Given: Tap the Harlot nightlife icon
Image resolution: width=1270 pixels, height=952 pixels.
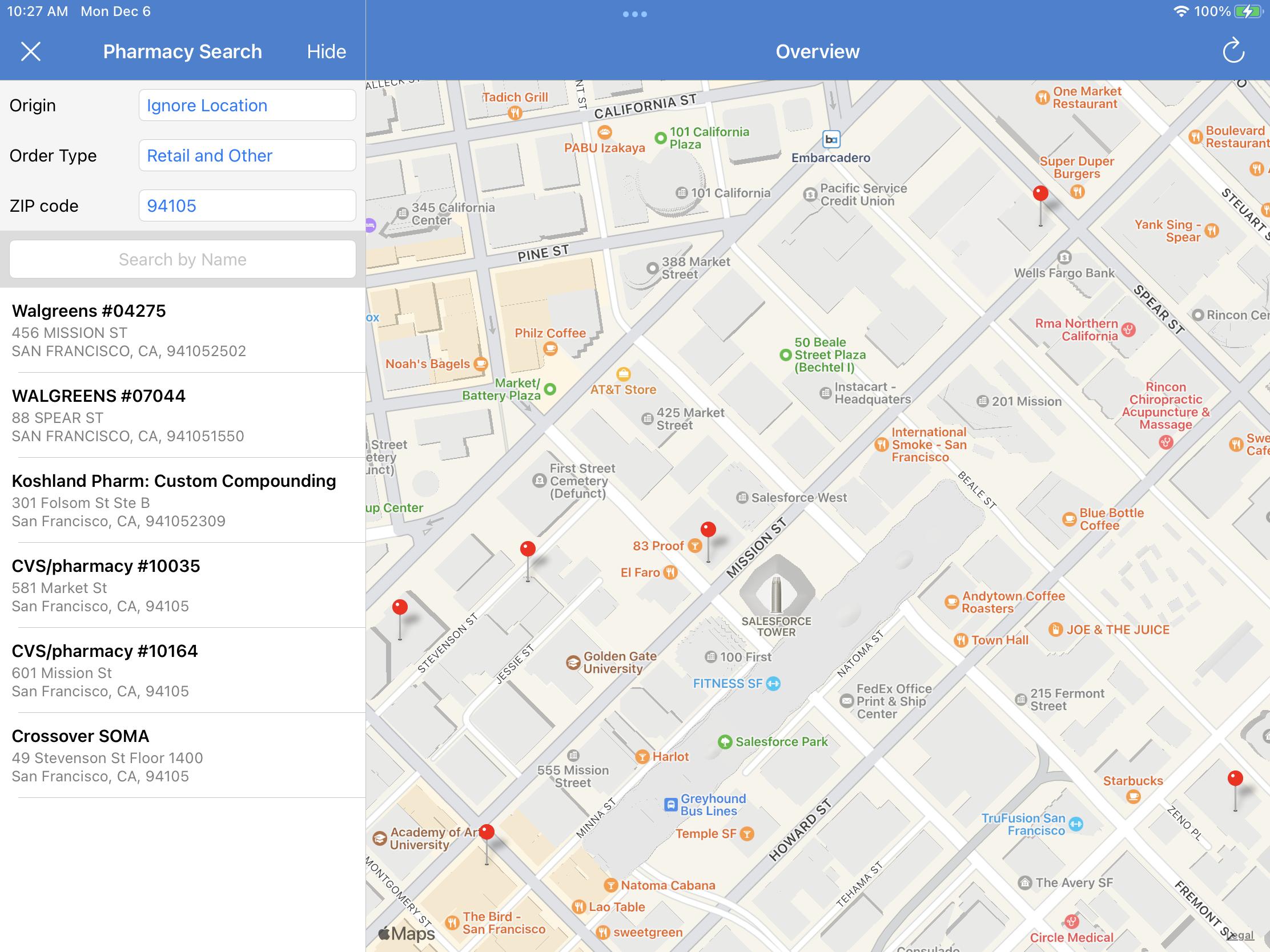Looking at the screenshot, I should (642, 757).
